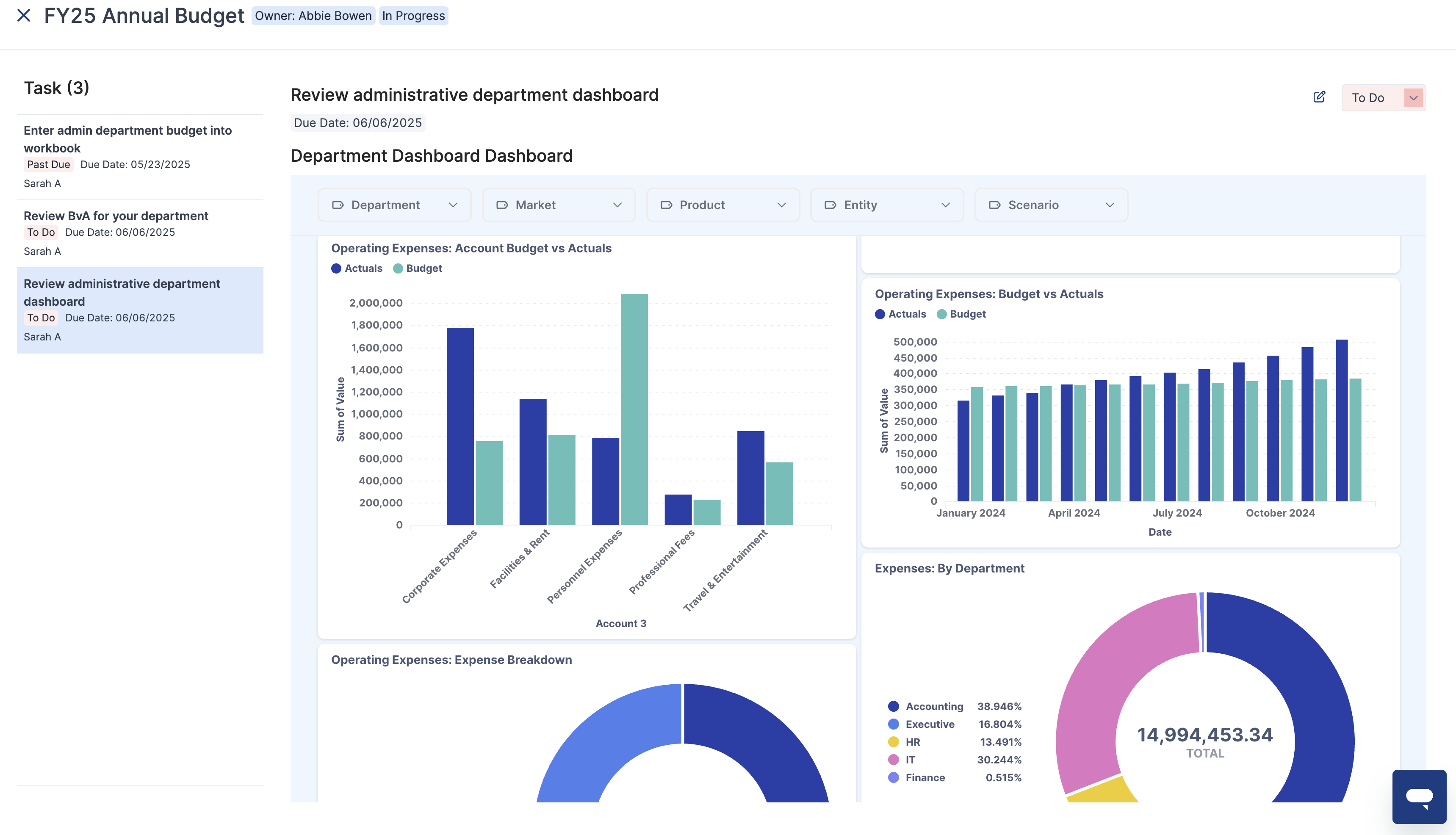The image size is (1456, 835).
Task: Expand the Scenario filter dropdown
Action: [x=1110, y=205]
